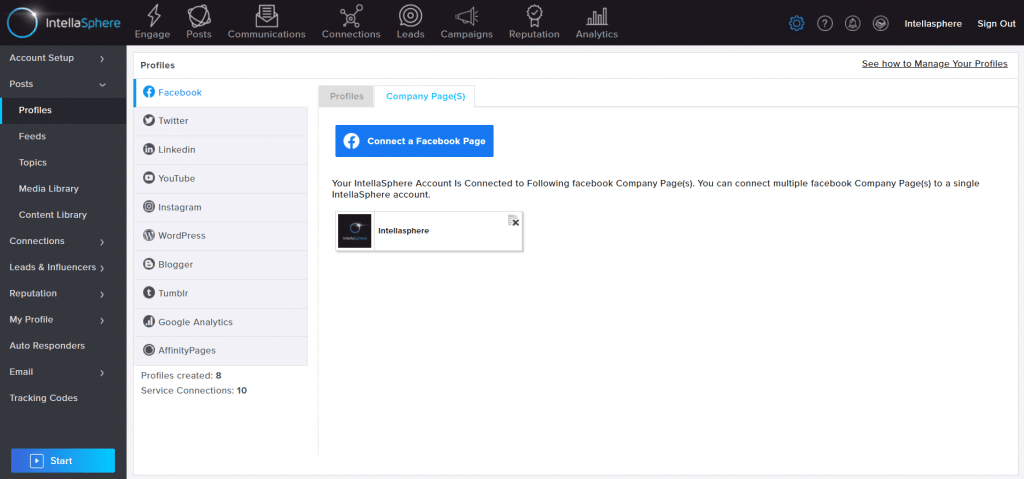The image size is (1024, 479).
Task: Click the Start button
Action: [63, 461]
